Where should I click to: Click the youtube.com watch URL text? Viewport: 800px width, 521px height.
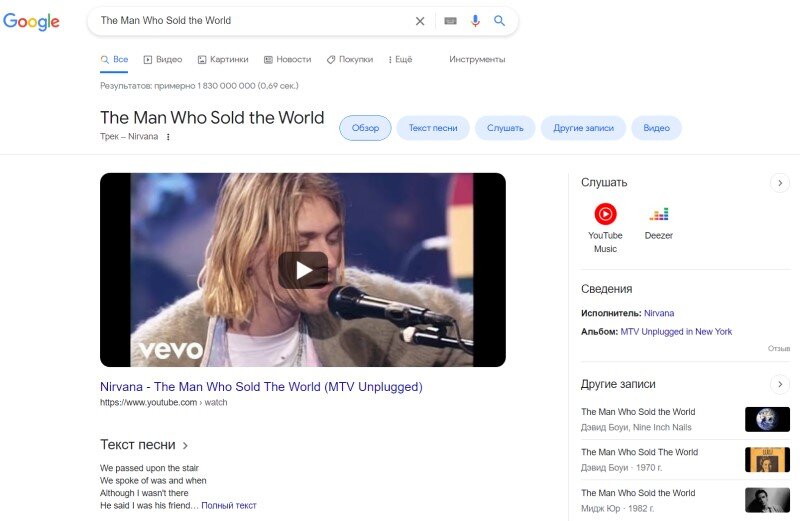[x=164, y=403]
